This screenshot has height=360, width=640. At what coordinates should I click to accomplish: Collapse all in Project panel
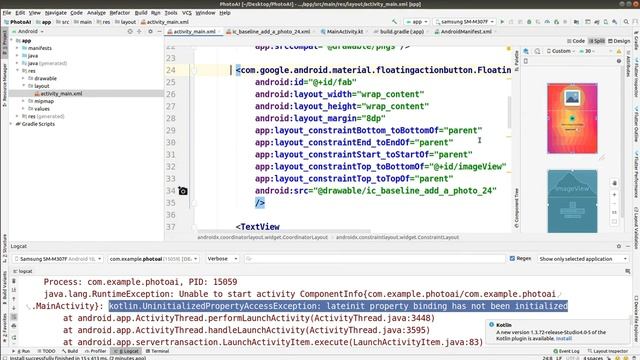tap(140, 31)
